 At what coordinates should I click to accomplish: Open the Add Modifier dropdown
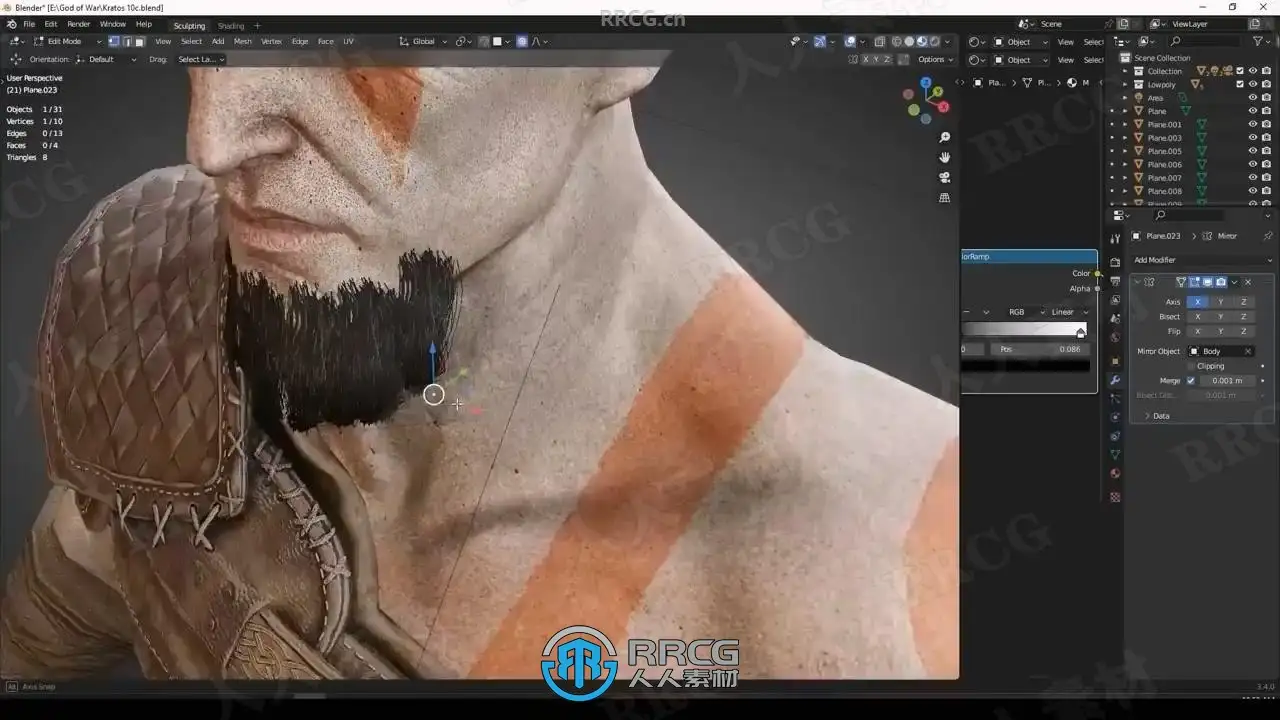[x=1202, y=260]
